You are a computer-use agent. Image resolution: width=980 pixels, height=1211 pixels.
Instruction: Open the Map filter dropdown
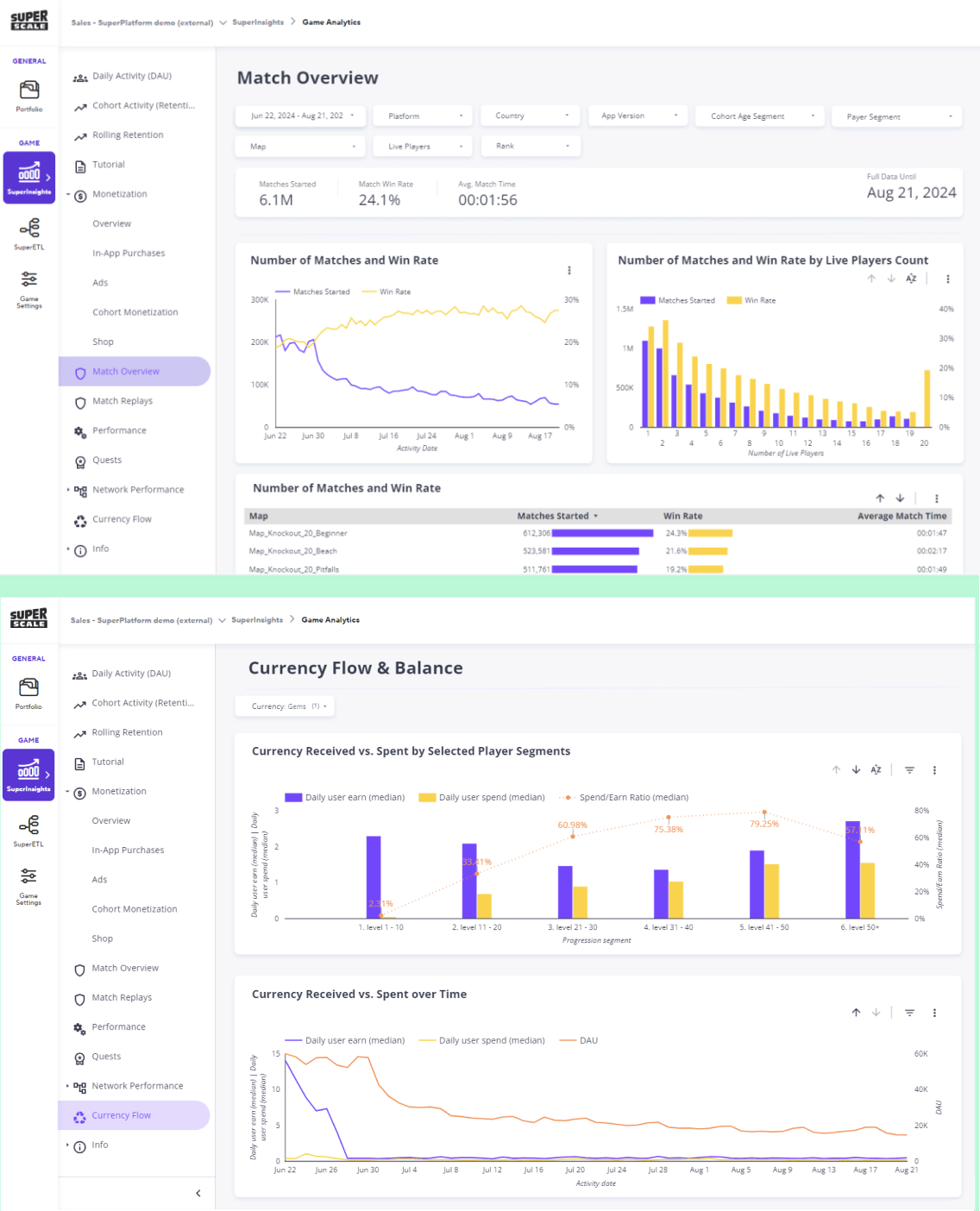301,147
